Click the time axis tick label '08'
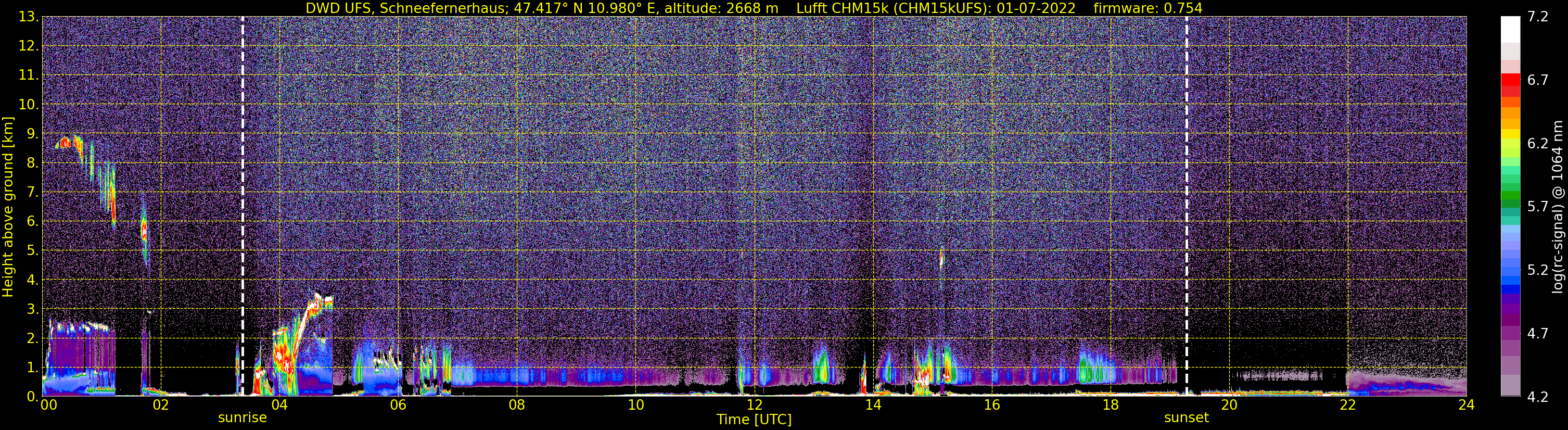 coord(517,405)
